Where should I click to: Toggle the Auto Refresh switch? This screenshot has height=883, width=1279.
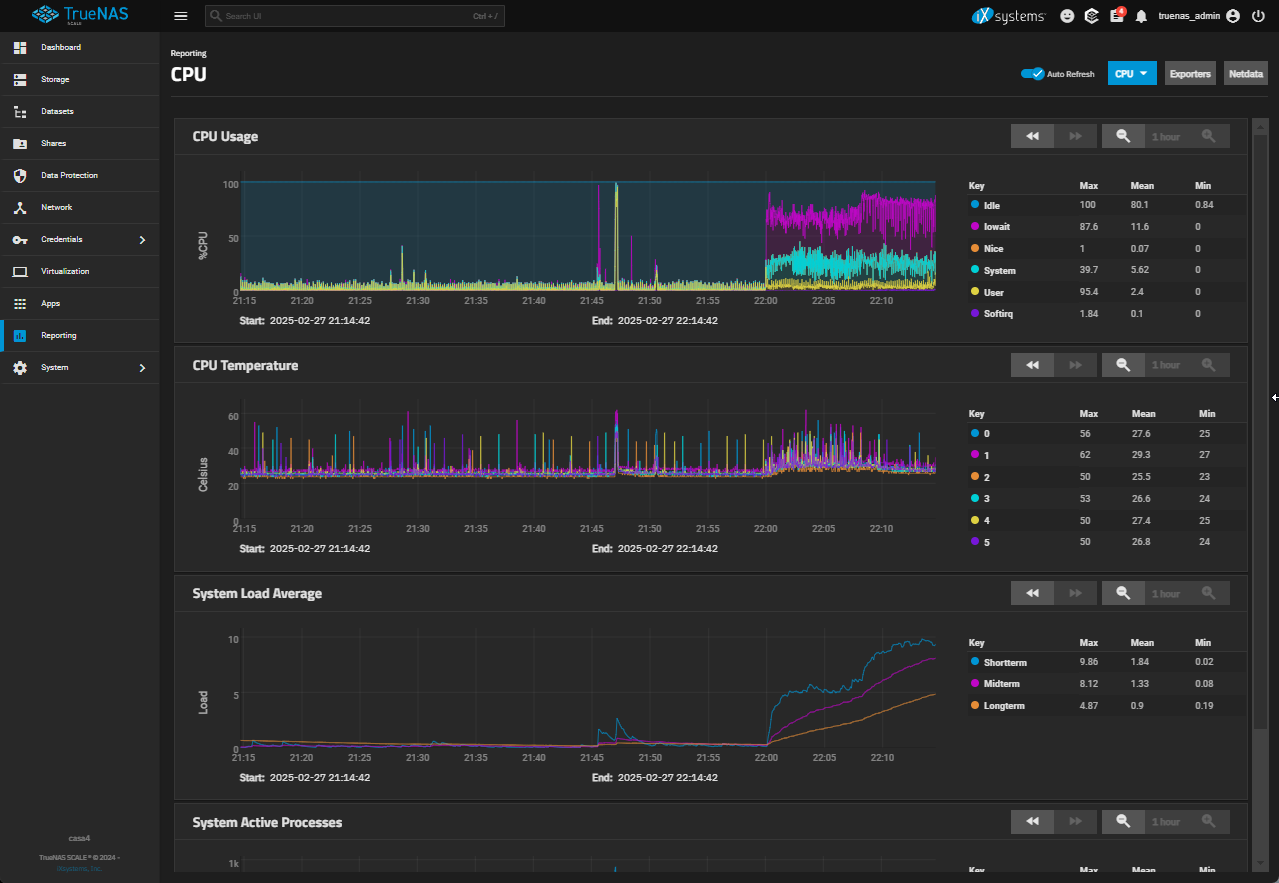coord(1032,74)
